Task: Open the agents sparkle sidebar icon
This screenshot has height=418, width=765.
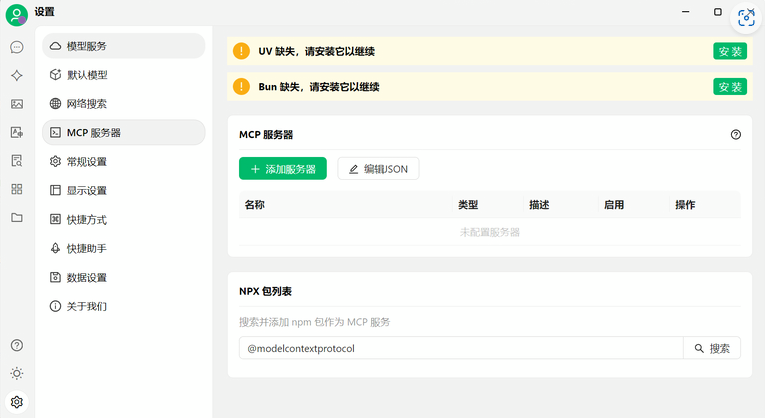Action: (x=17, y=76)
